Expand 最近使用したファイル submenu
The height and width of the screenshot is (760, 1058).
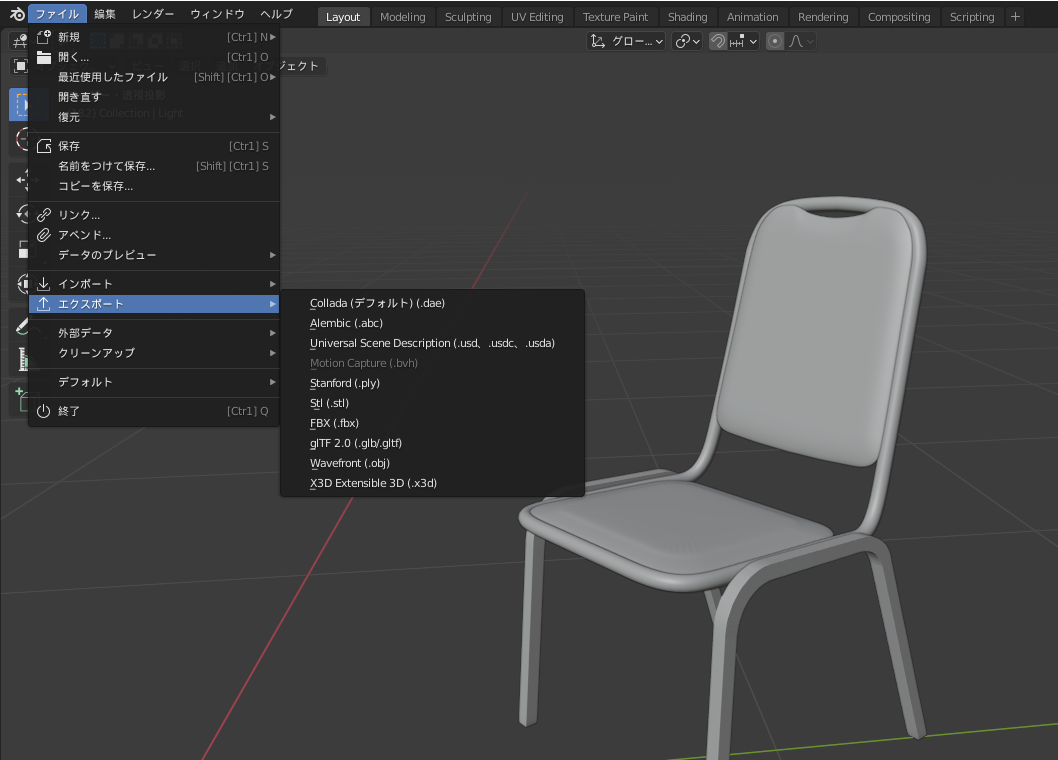[x=154, y=77]
